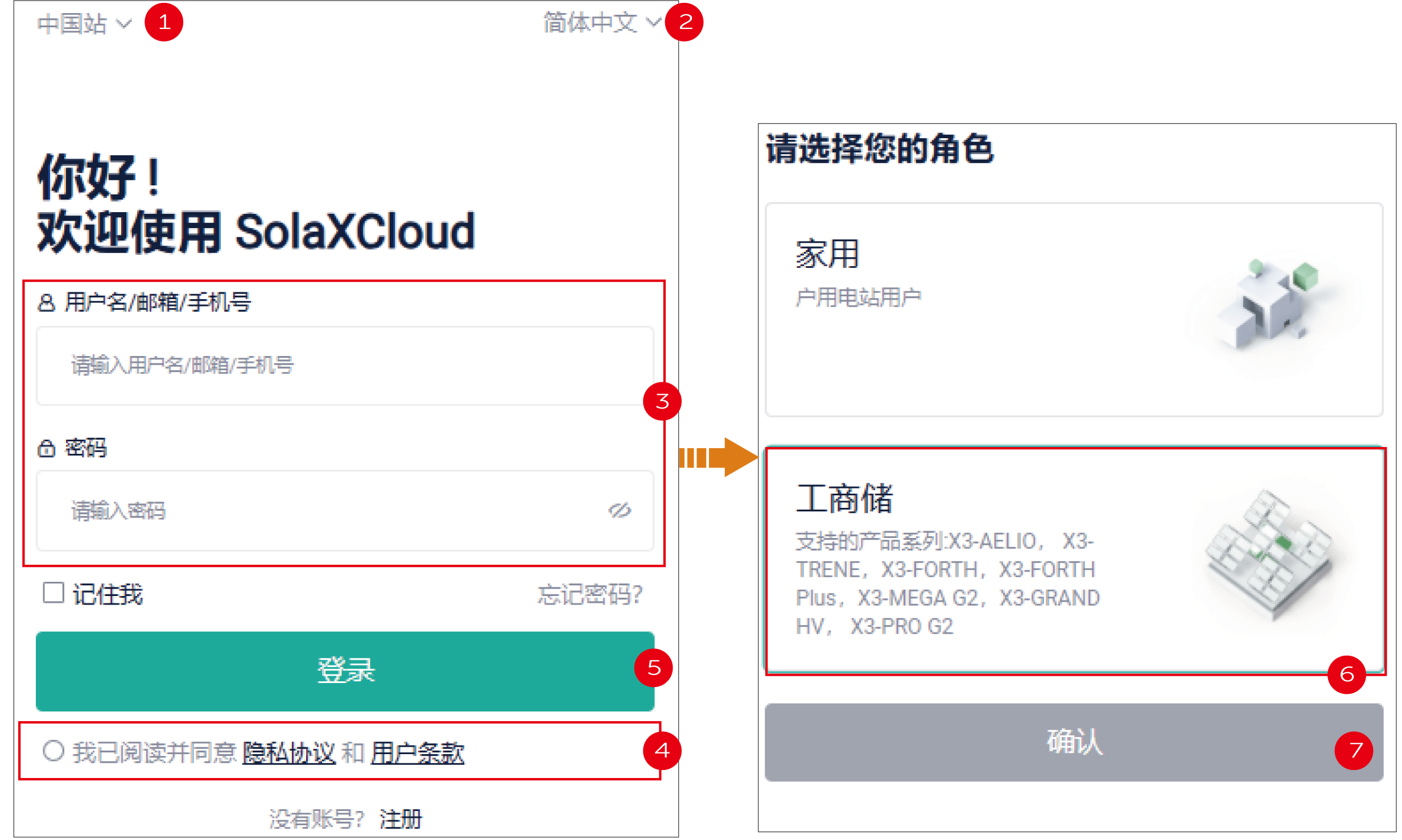The width and height of the screenshot is (1402, 840).
Task: Click the grey 确认 button
Action: click(x=1074, y=742)
